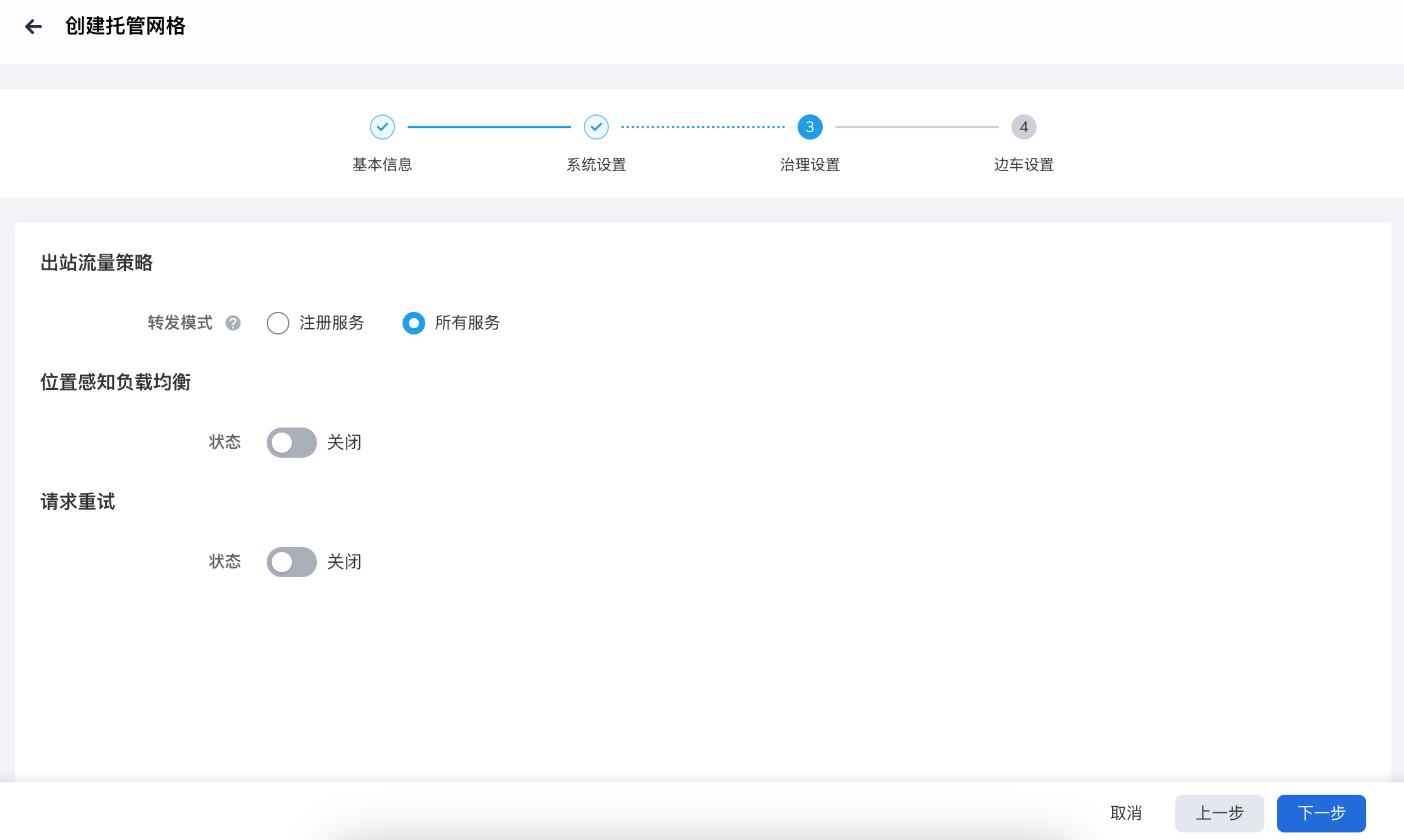Click 上一步 to return to system settings

1219,813
